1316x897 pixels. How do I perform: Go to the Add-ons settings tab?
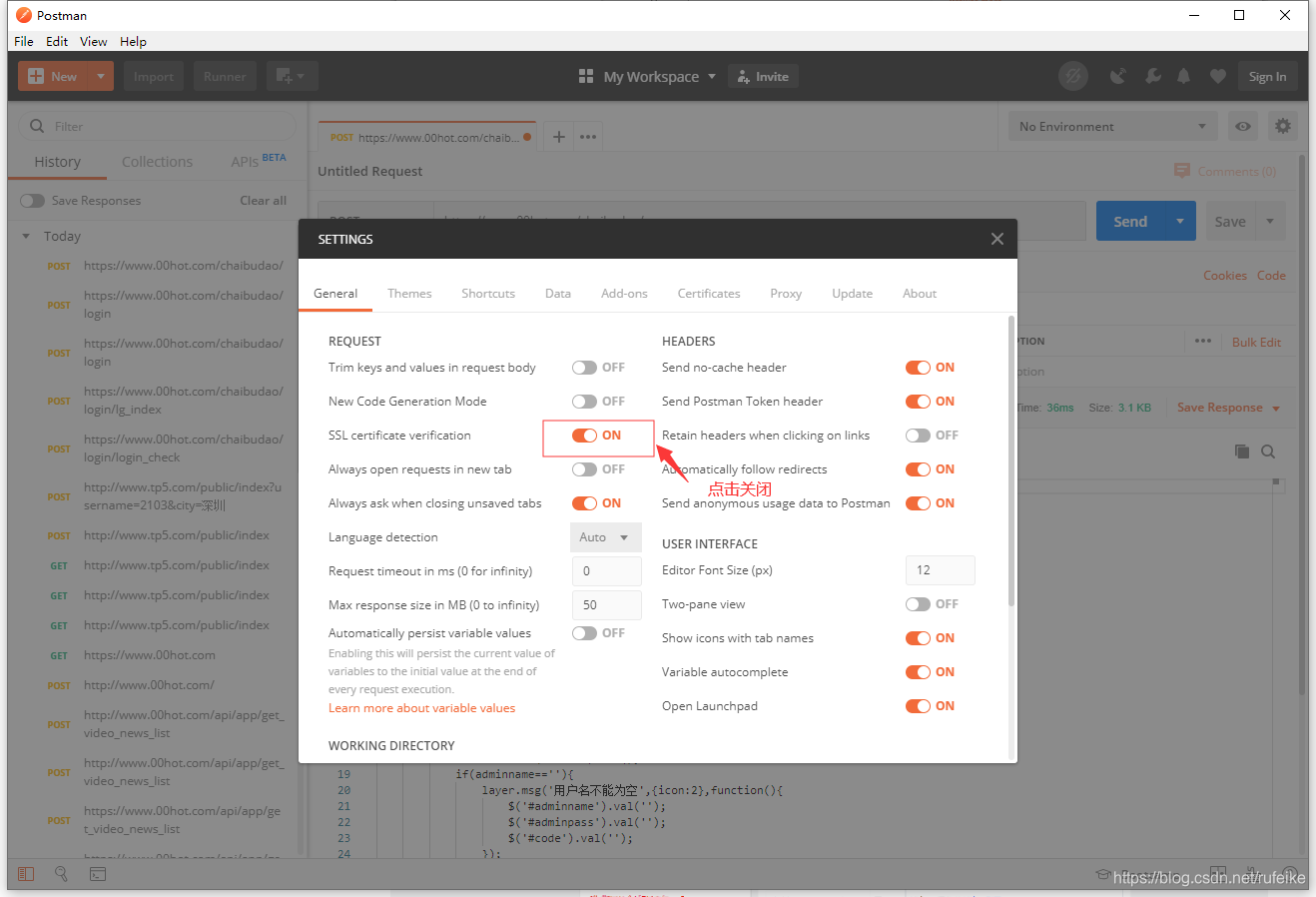[x=624, y=294]
